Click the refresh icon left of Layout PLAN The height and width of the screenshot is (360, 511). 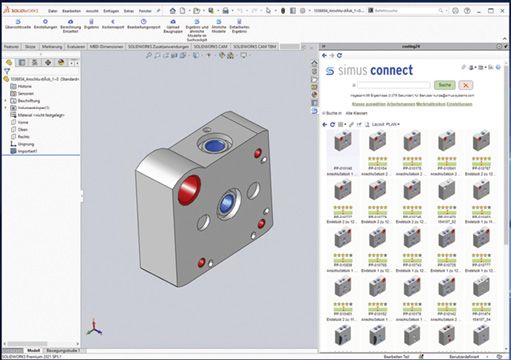tap(332, 124)
